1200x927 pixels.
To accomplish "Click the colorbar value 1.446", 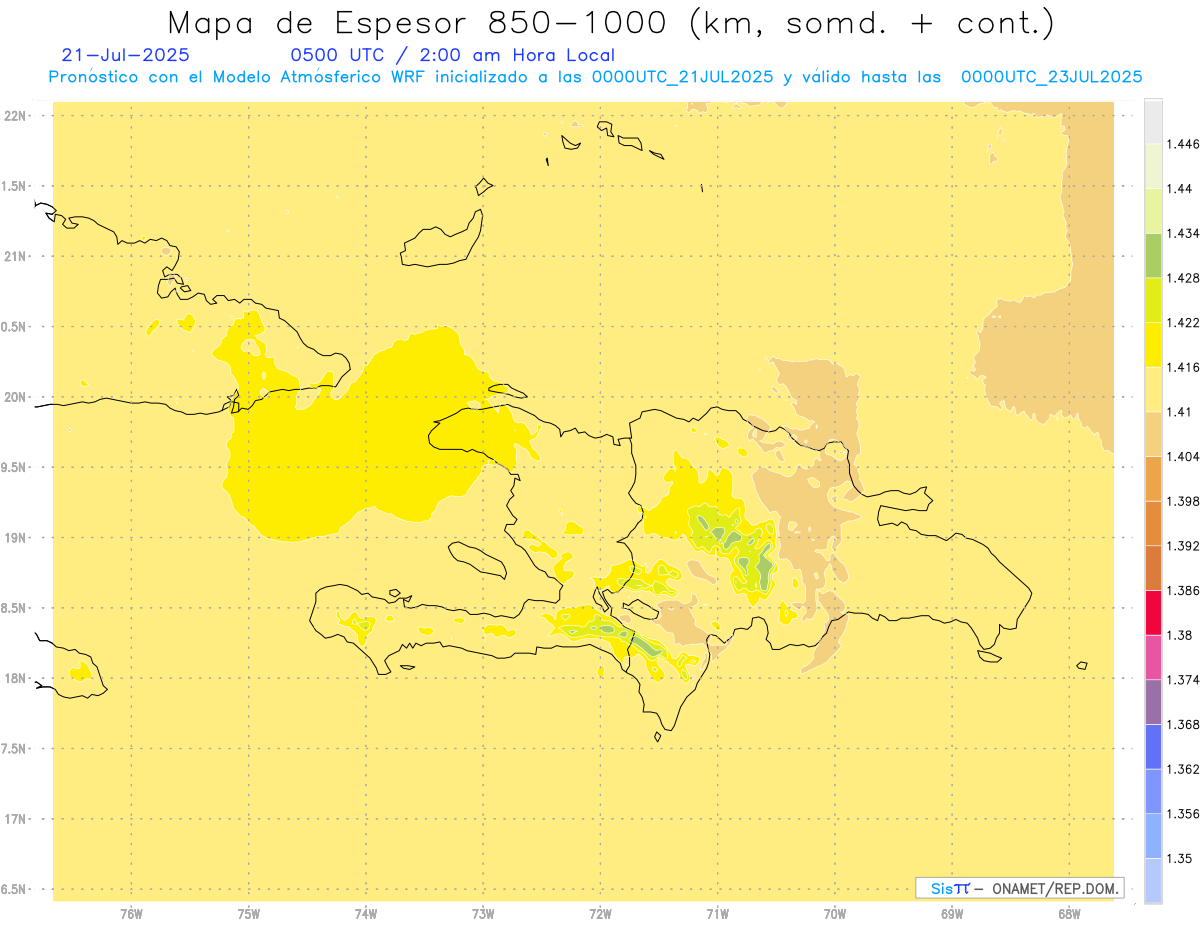I will click(1183, 144).
